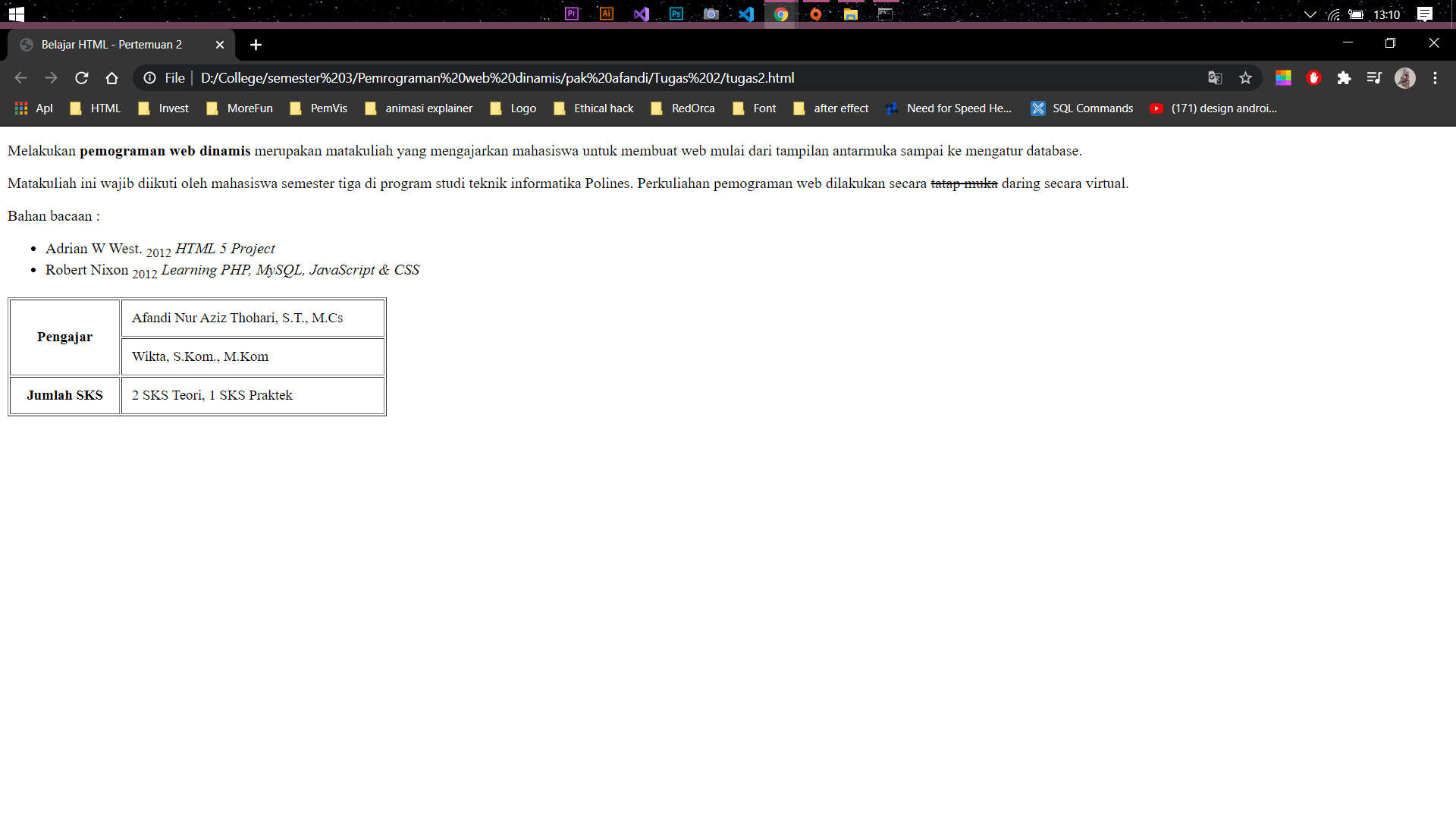
Task: Open Photoshop from the taskbar
Action: (676, 14)
